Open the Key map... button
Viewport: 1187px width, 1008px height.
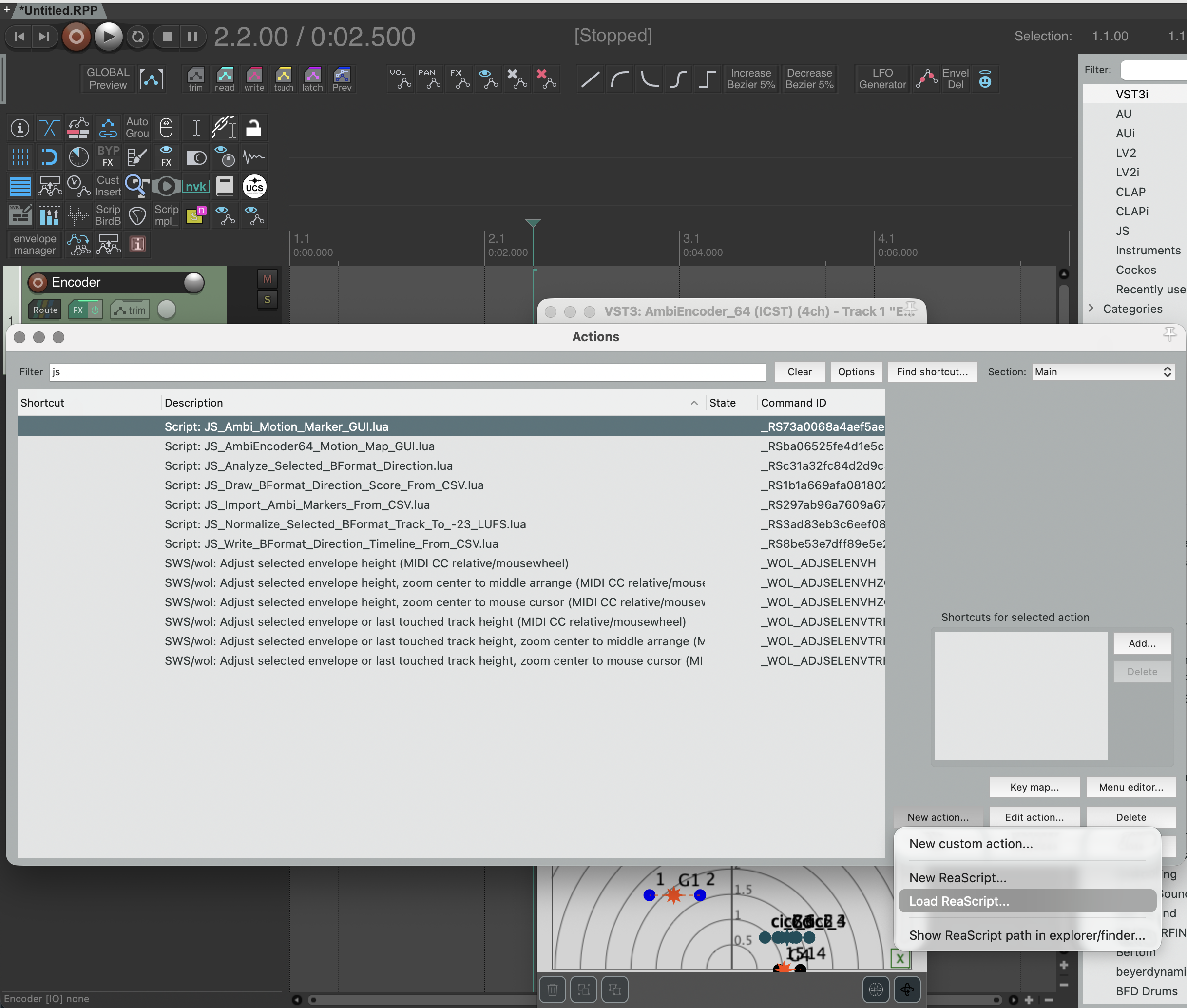[x=1034, y=787]
